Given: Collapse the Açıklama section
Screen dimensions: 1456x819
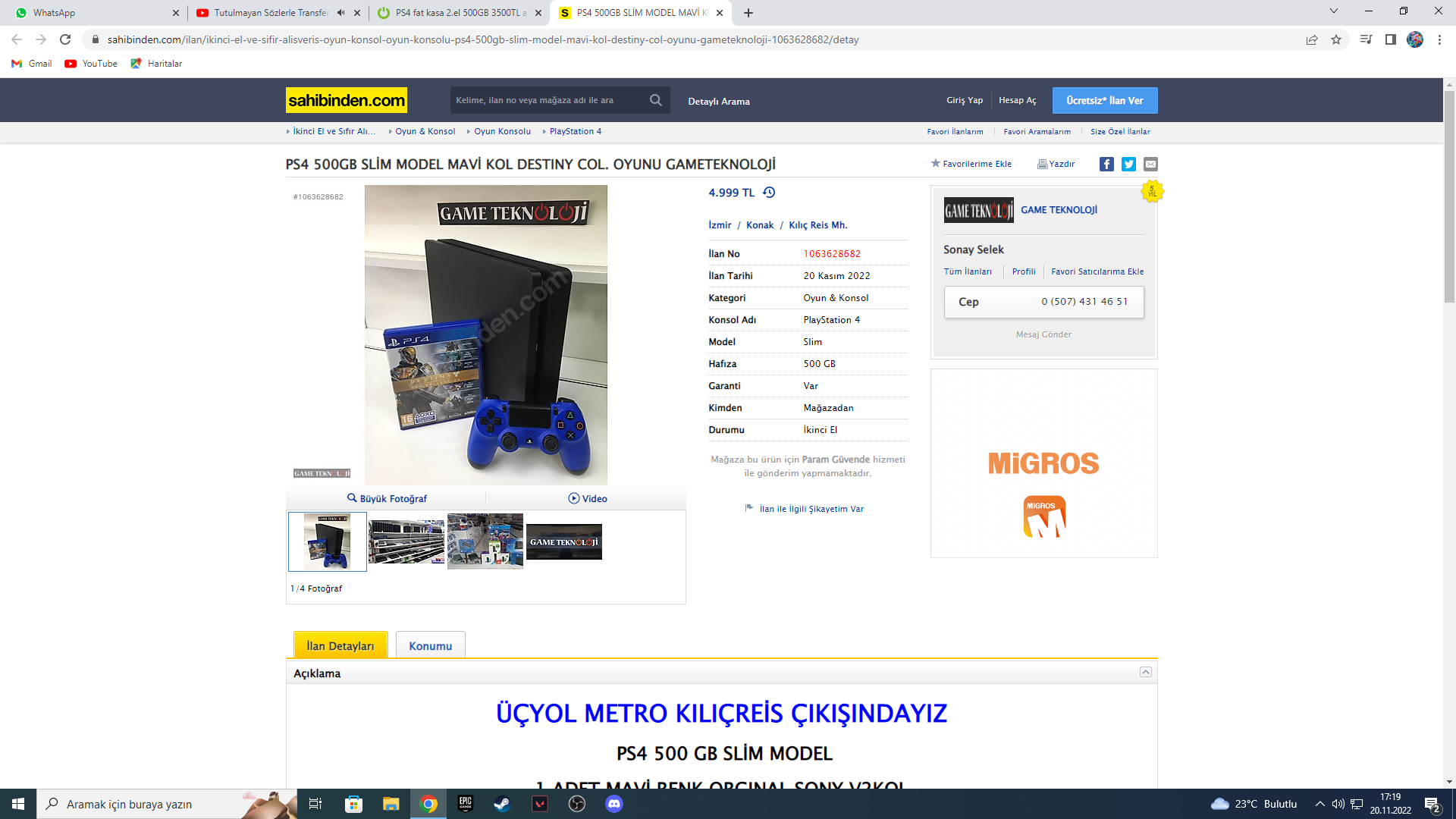Looking at the screenshot, I should coord(1145,672).
